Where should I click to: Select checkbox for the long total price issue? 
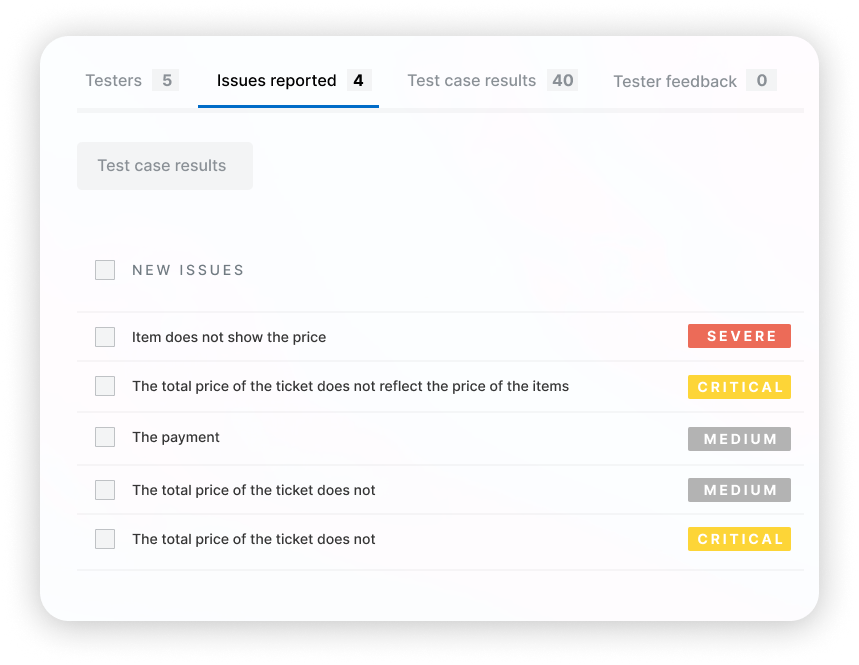(x=105, y=386)
